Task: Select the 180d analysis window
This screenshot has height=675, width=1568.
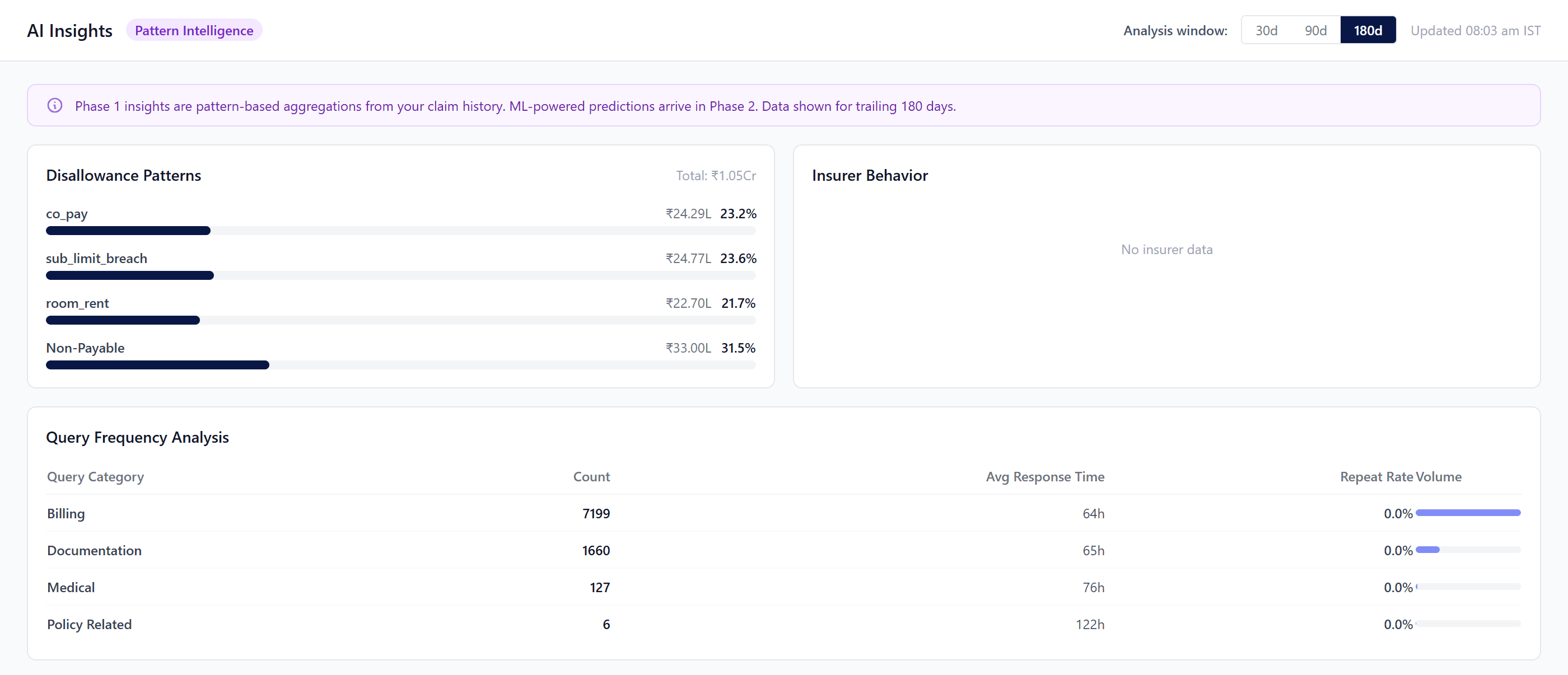Action: coord(1368,30)
